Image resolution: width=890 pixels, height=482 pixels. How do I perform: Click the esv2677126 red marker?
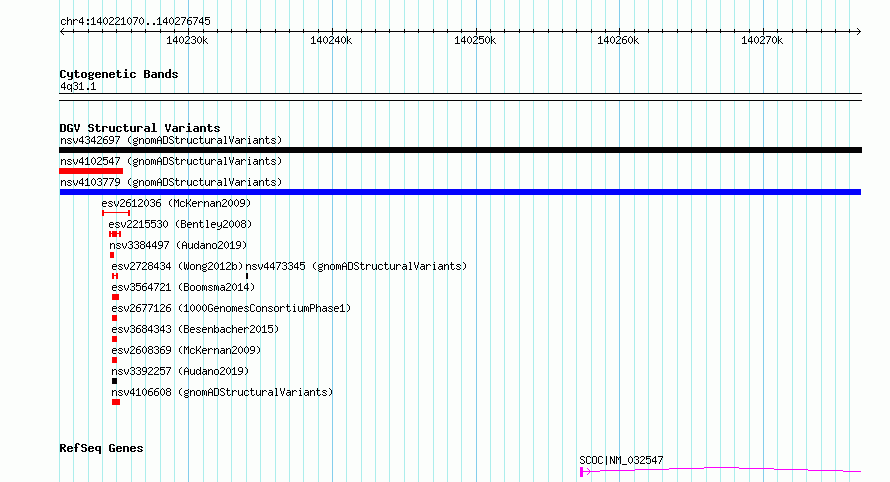click(114, 318)
